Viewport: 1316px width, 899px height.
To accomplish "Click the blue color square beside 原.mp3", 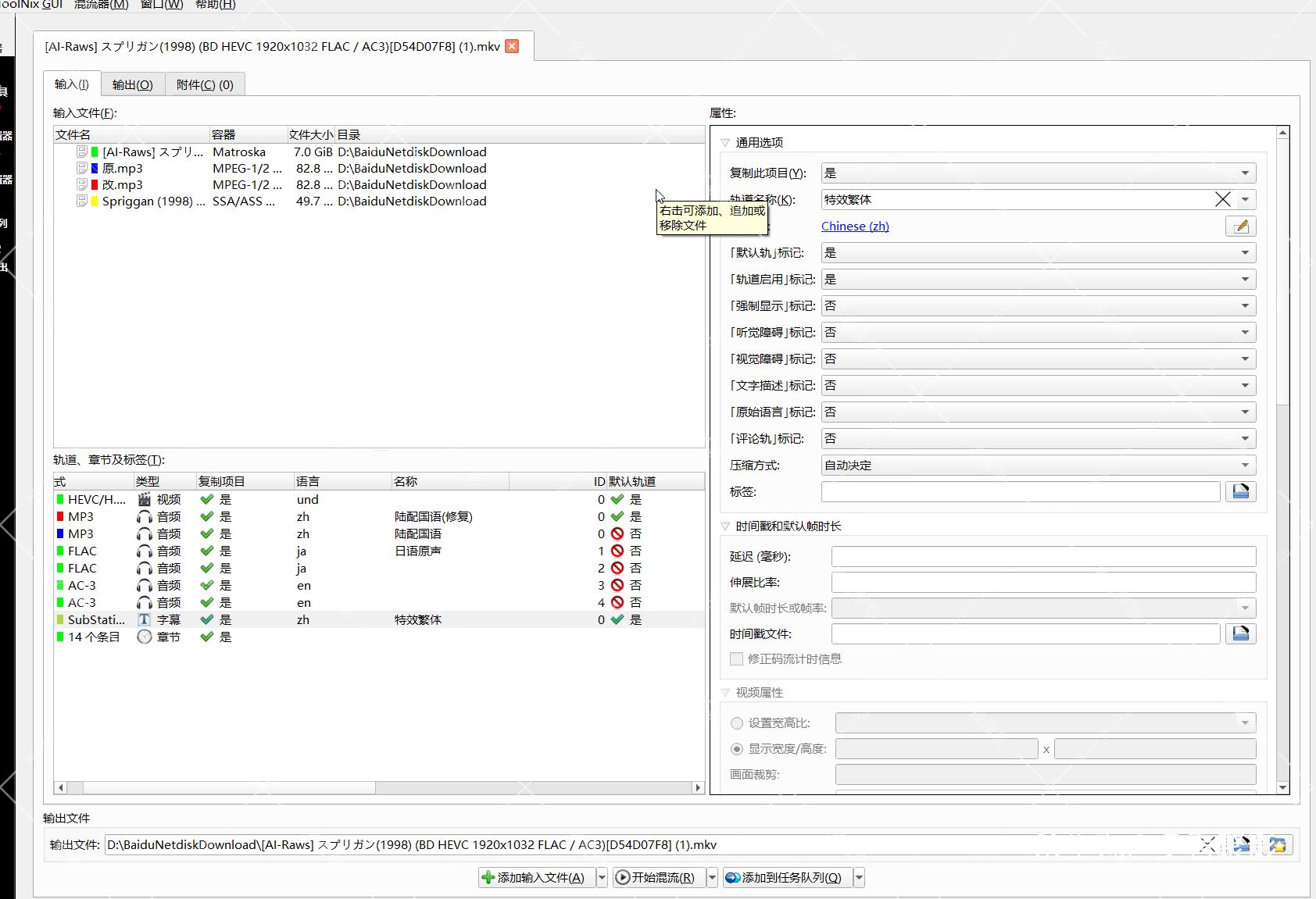I will point(95,169).
